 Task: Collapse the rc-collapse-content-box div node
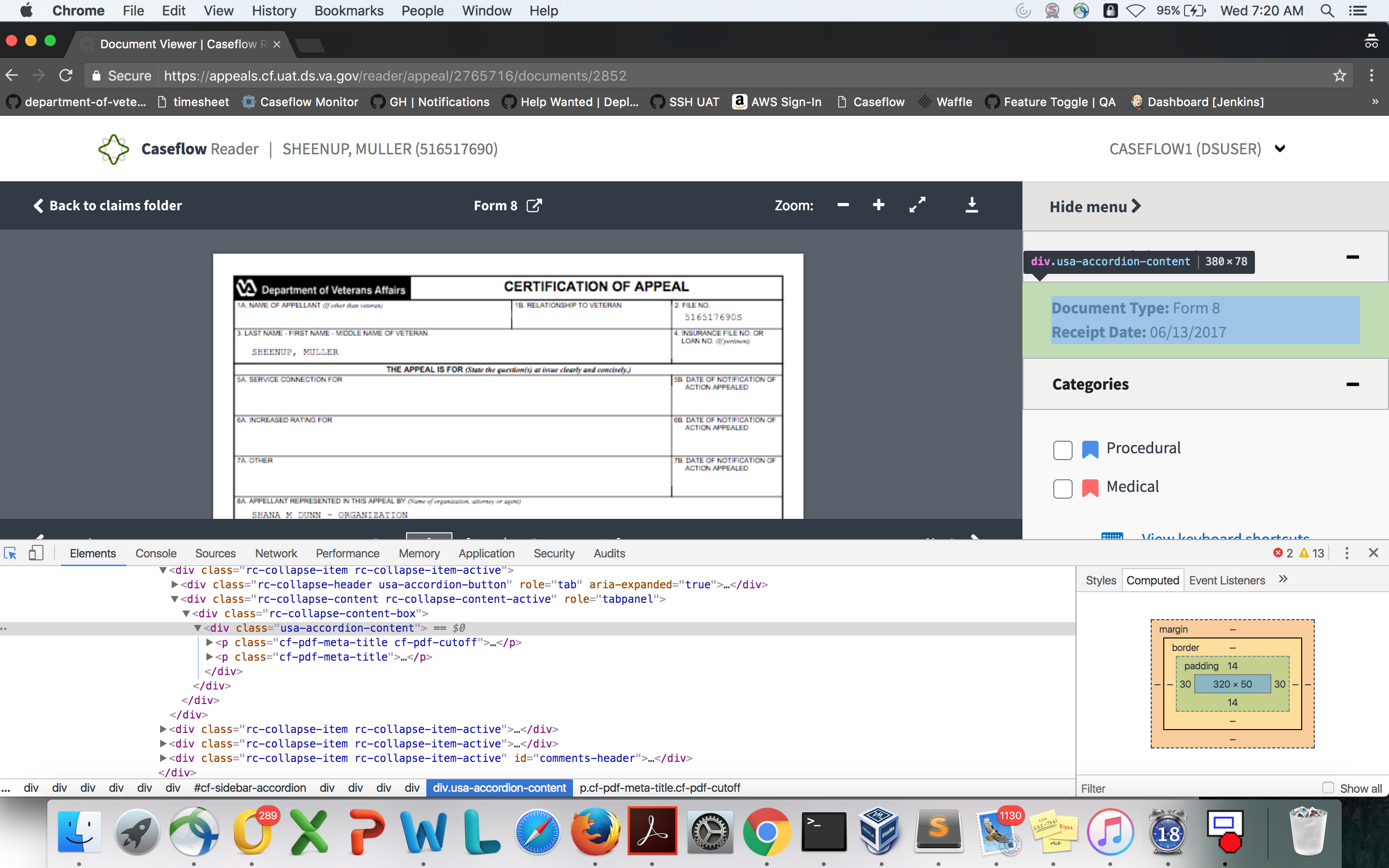tap(186, 613)
